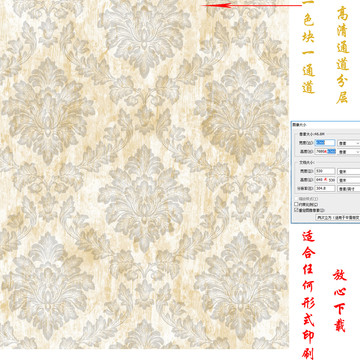Uncheck the Resample Image checkbox
This screenshot has height=360, width=360.
pos(296,210)
